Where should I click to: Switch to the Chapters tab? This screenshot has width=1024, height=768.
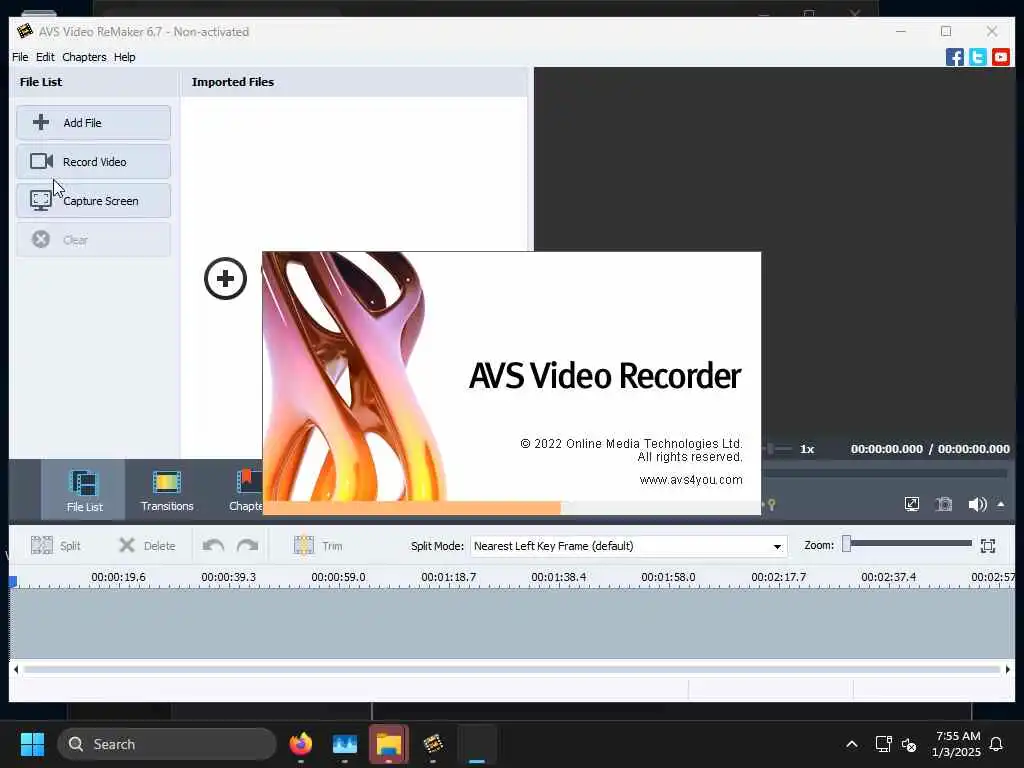coord(247,490)
